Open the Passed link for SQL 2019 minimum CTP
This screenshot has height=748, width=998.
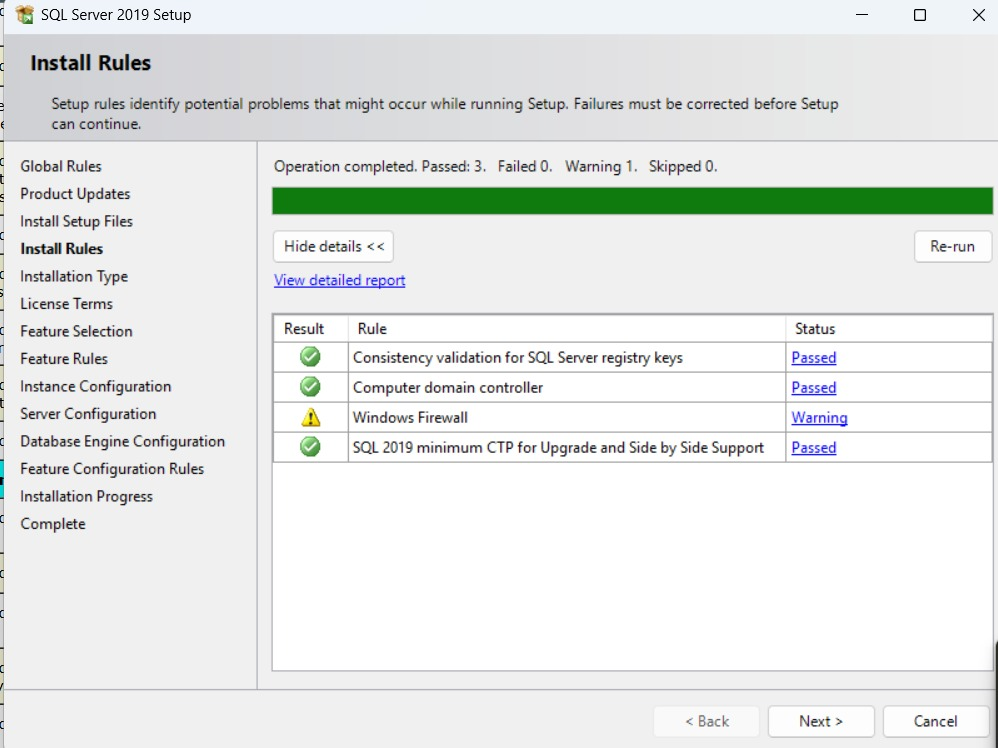tap(813, 448)
